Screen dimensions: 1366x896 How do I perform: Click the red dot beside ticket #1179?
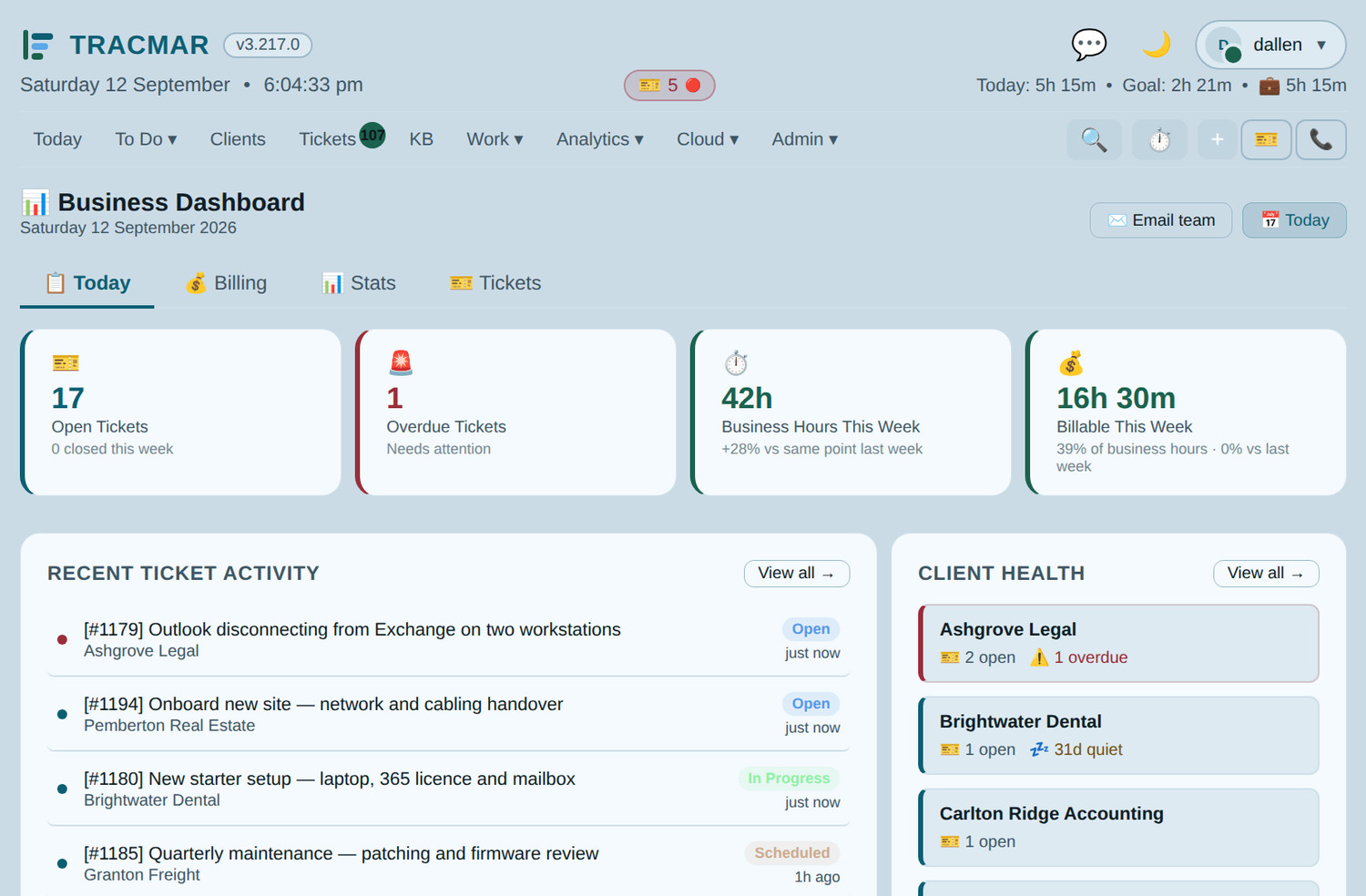pyautogui.click(x=62, y=639)
